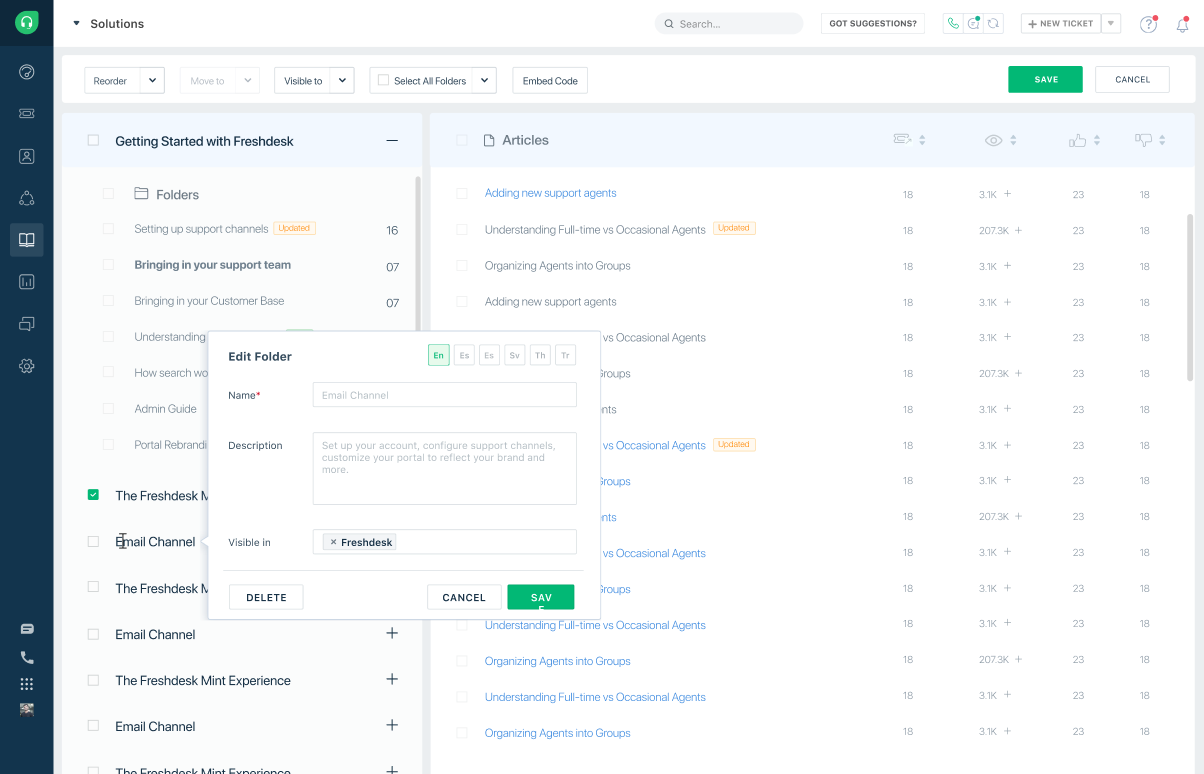Image resolution: width=1204 pixels, height=774 pixels.
Task: Check the Admin Guide checkbox
Action: pyautogui.click(x=108, y=409)
